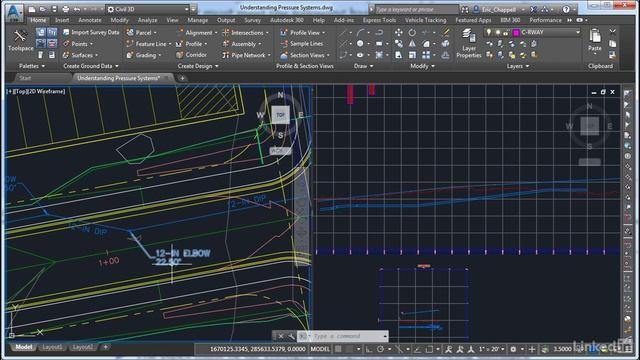Click the Cut icon in Clipboard panel
Screen dimensions: 640x360
pyautogui.click(x=612, y=32)
